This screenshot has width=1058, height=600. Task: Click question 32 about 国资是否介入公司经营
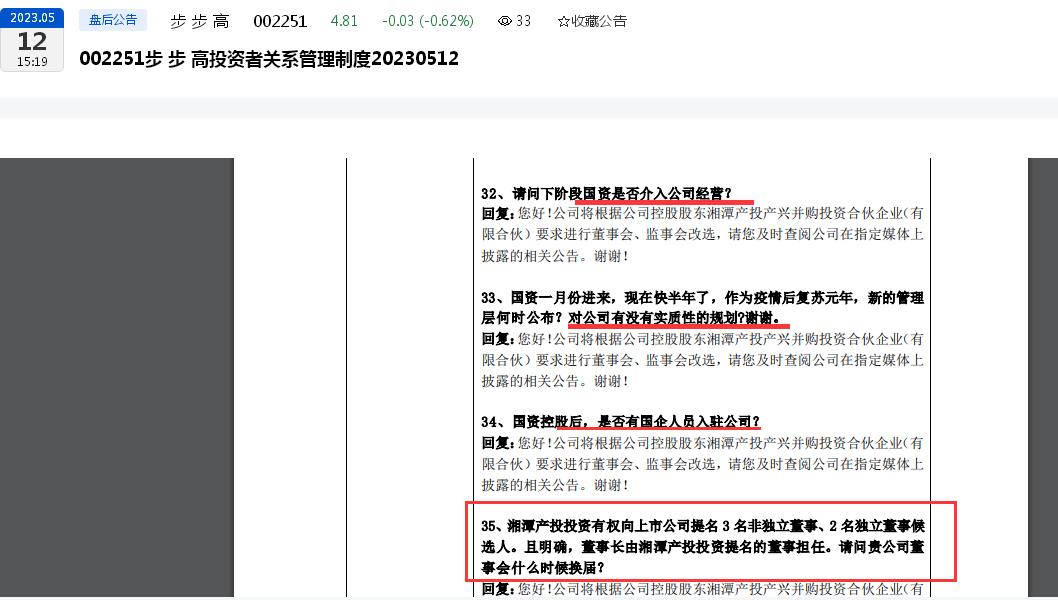(607, 194)
